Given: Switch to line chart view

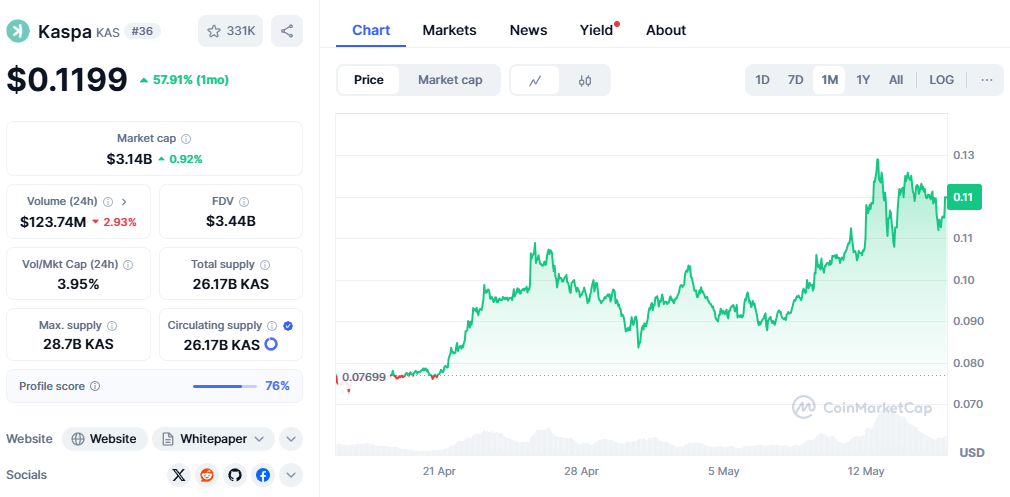Looking at the screenshot, I should (535, 80).
